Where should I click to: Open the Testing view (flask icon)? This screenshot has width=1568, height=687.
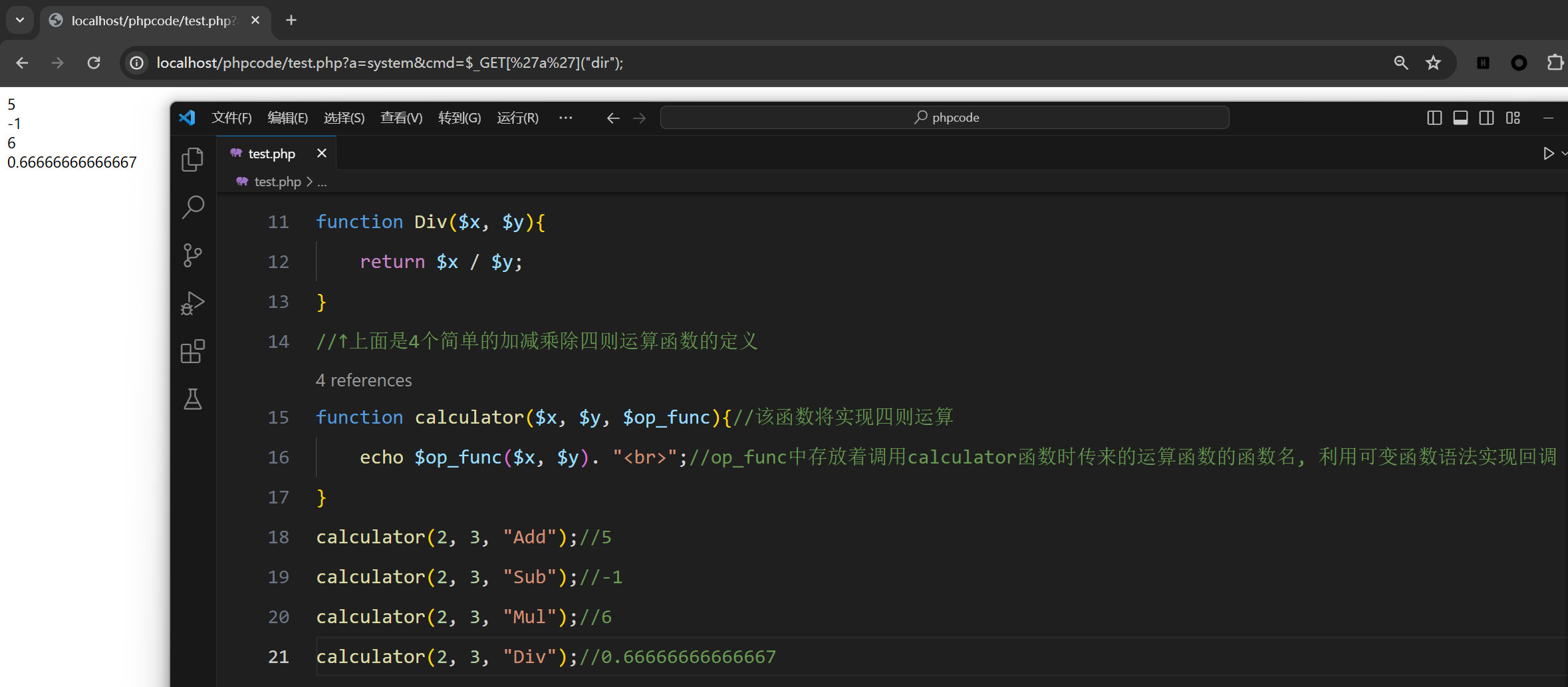click(192, 399)
